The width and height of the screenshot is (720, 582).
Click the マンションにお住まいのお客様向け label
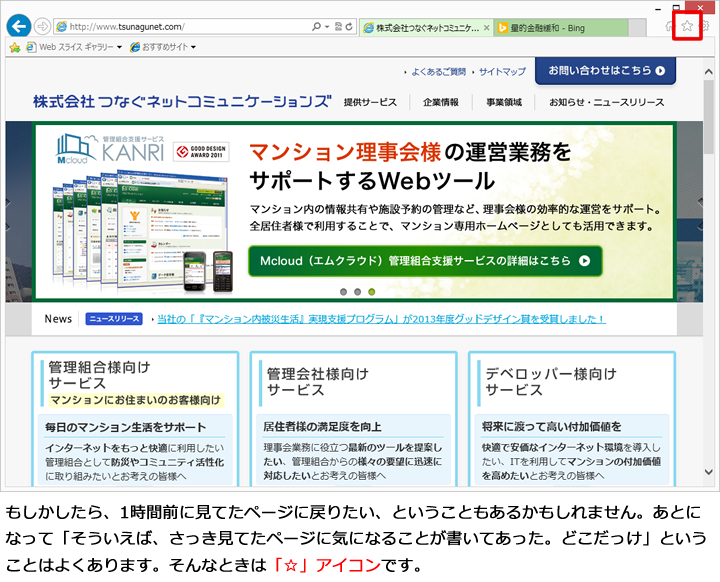coord(135,400)
